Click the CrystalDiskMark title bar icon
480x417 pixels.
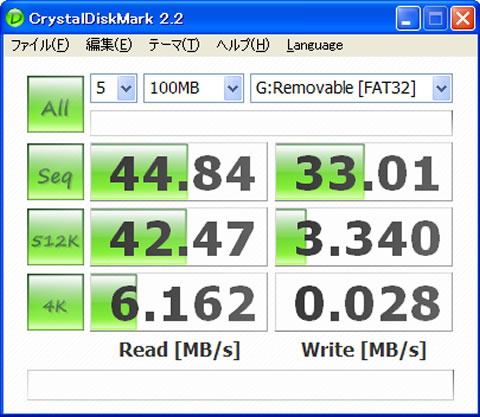point(15,18)
